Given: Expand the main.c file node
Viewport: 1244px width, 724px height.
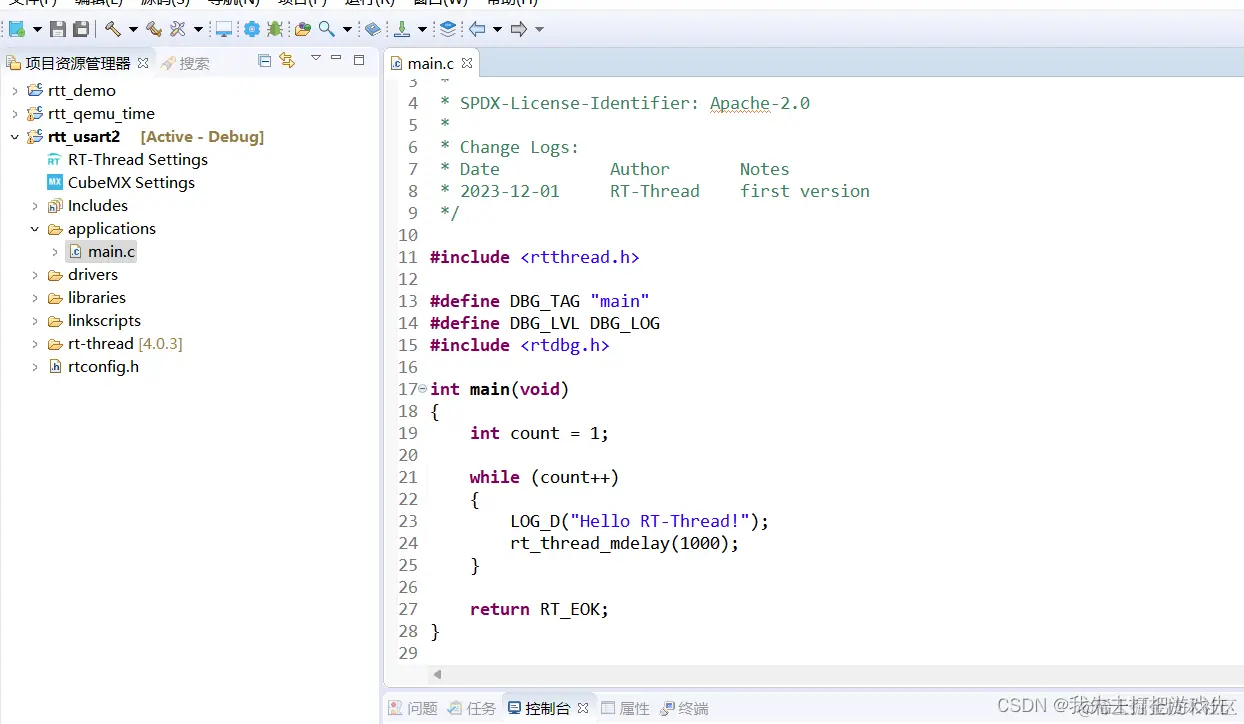Looking at the screenshot, I should pos(55,251).
